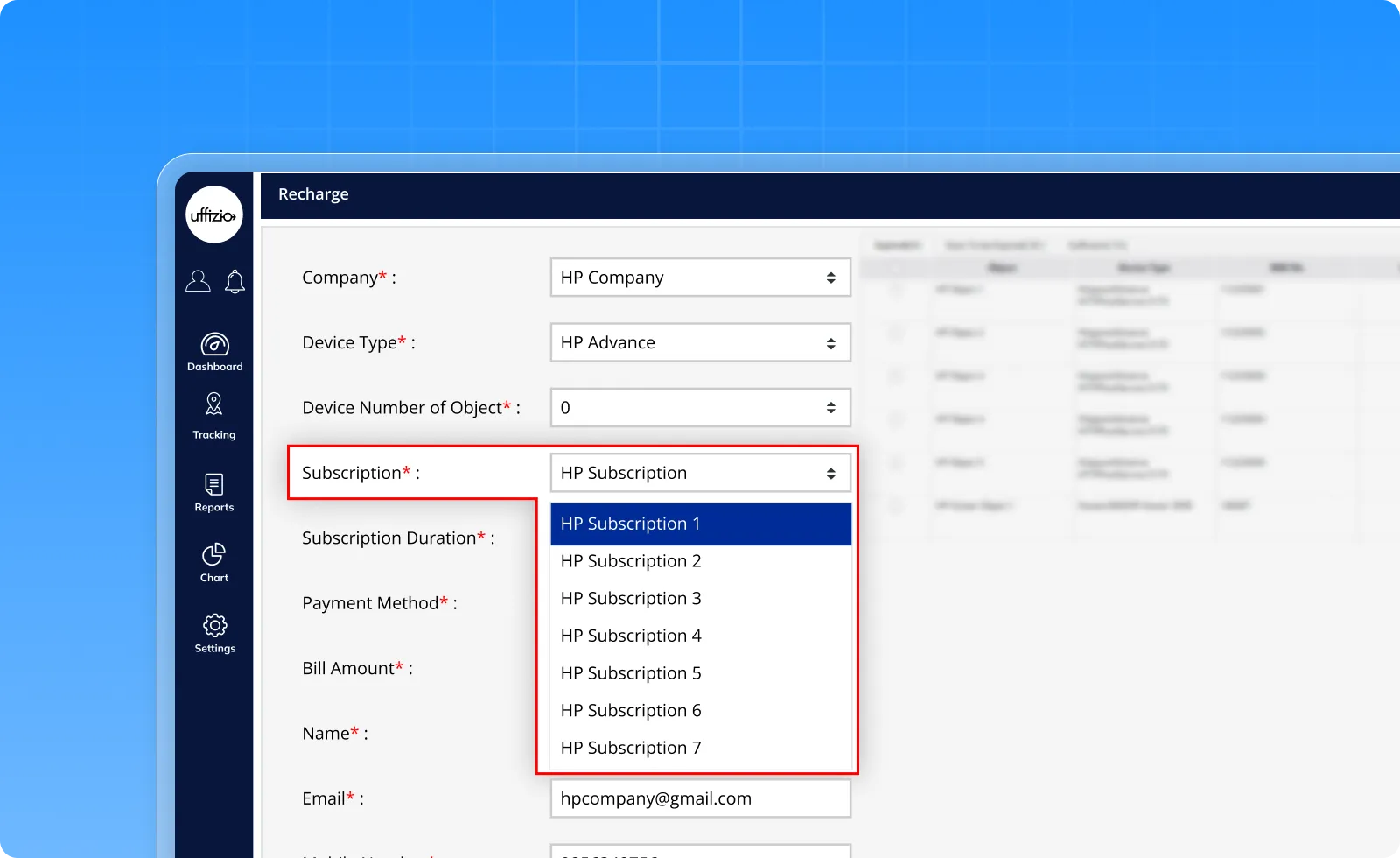Open Chart from the sidebar

click(x=214, y=562)
